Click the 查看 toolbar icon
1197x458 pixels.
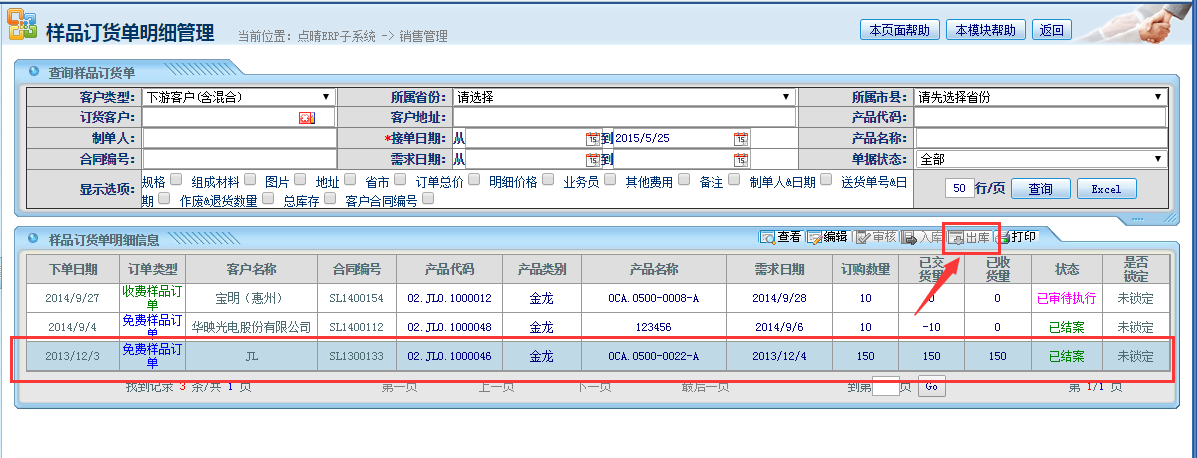[x=768, y=238]
